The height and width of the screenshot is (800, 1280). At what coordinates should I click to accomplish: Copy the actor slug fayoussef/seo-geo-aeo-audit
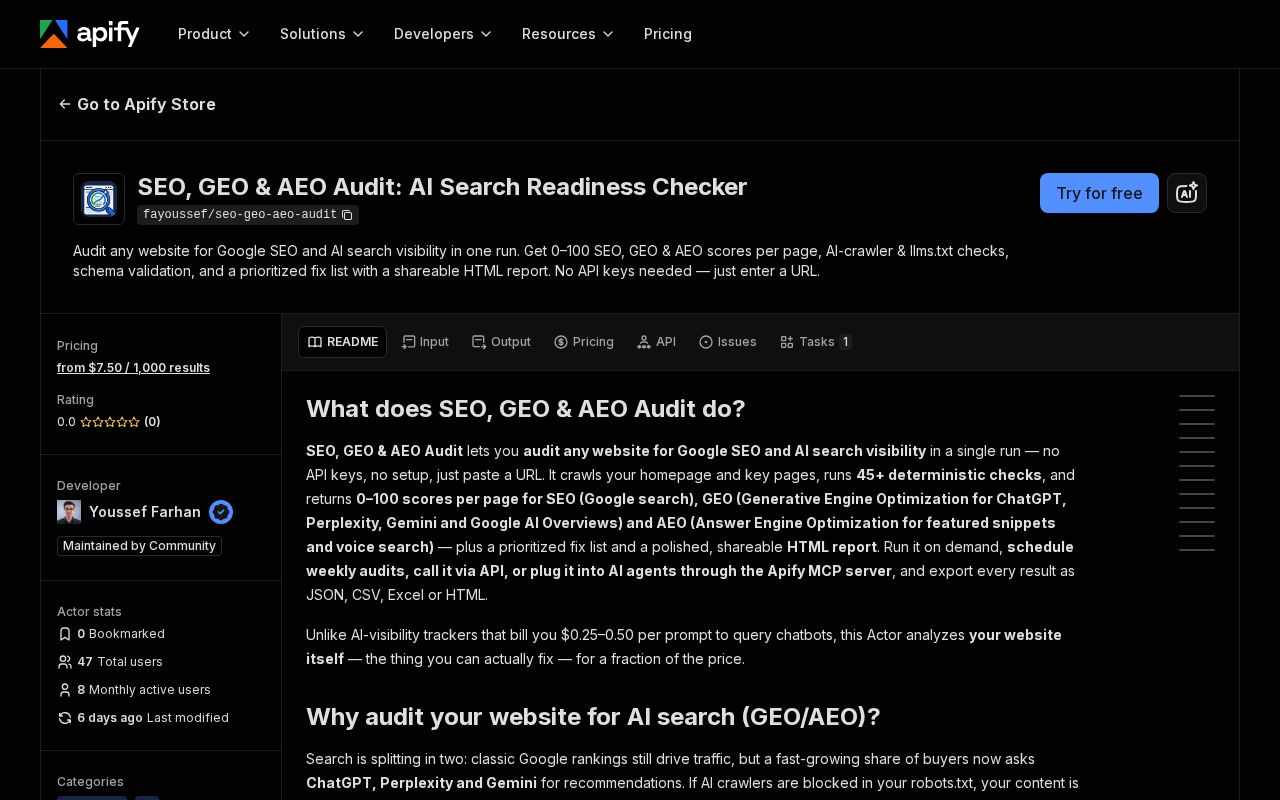tap(347, 215)
